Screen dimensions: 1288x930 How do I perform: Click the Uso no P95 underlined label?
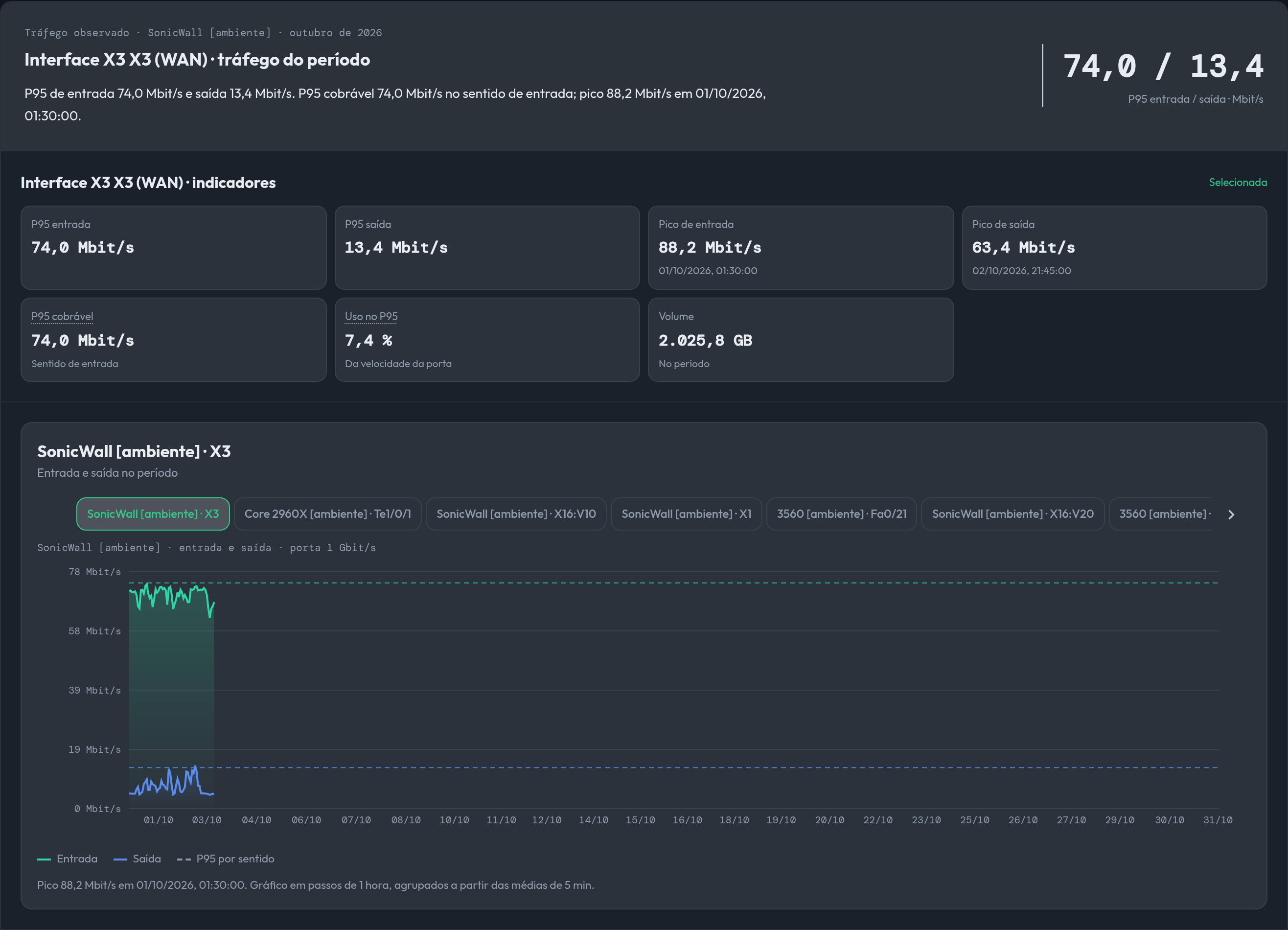pos(371,316)
